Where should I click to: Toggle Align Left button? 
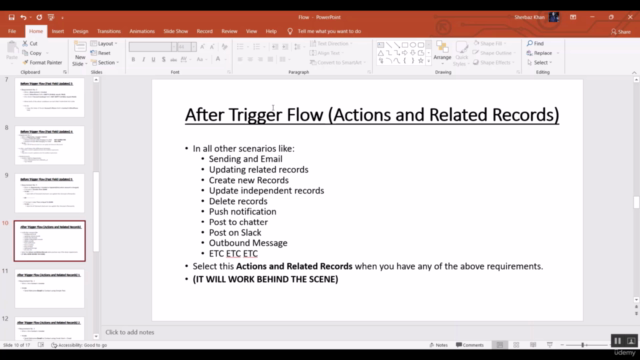pyautogui.click(x=240, y=60)
